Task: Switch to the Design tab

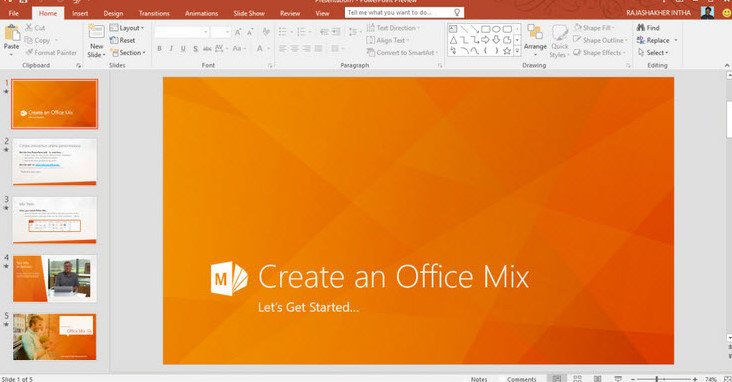Action: coord(113,13)
